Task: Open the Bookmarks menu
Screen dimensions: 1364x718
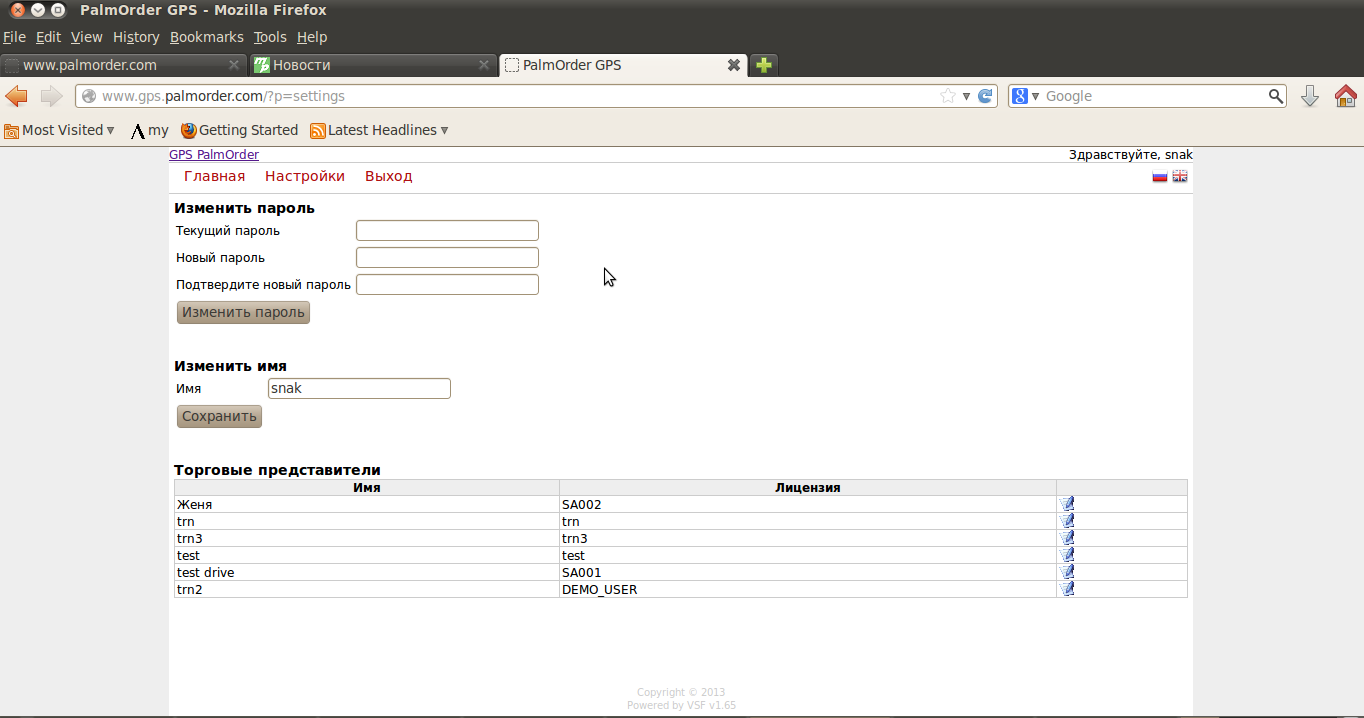Action: pos(206,37)
